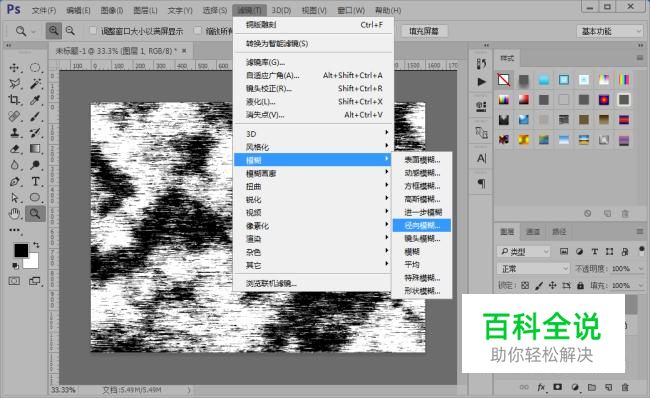Switch to the 通道 tab

533,231
